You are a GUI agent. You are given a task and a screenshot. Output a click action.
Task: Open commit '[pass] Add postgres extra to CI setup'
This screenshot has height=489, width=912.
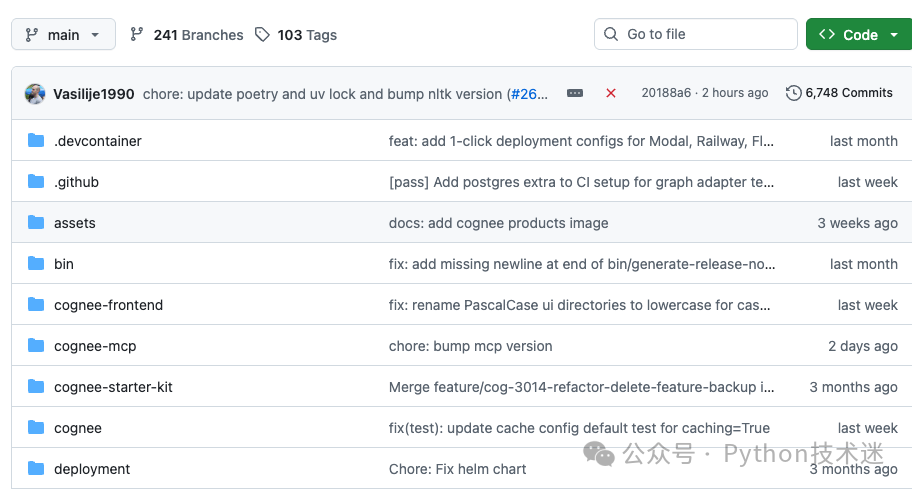click(581, 182)
